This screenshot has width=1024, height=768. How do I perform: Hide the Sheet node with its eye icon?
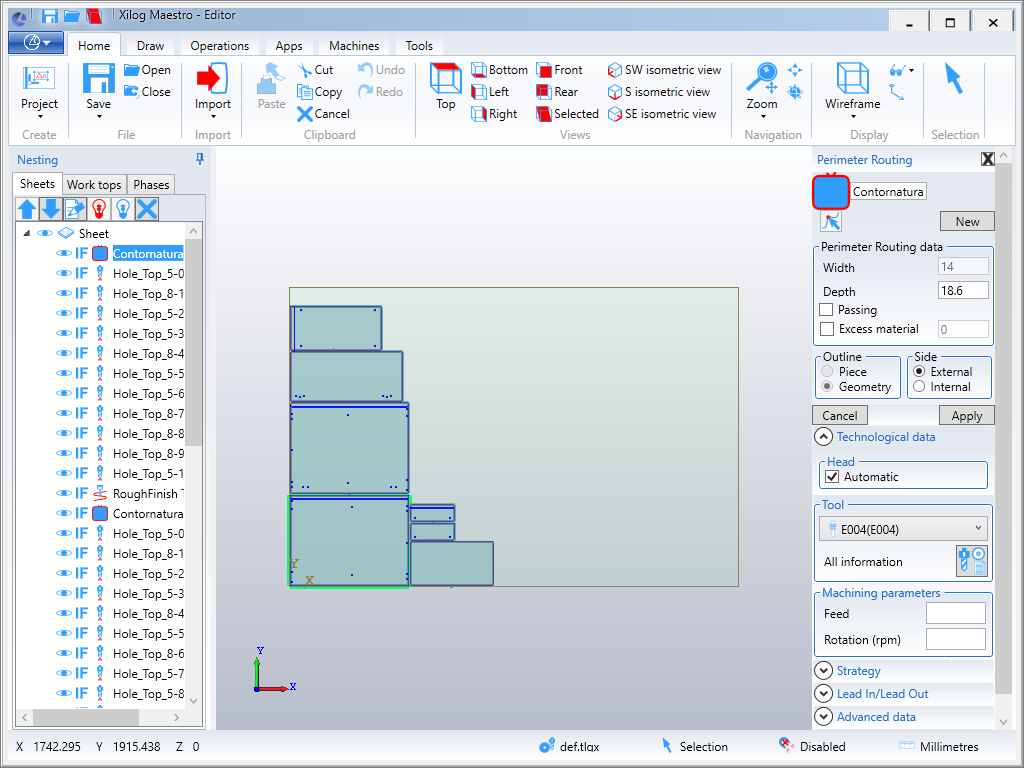pyautogui.click(x=45, y=233)
